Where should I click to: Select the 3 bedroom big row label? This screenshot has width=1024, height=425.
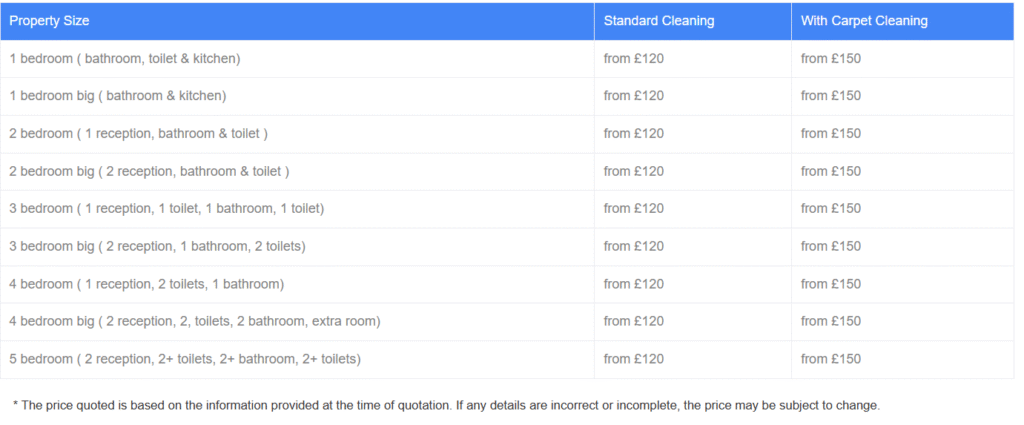tap(157, 246)
